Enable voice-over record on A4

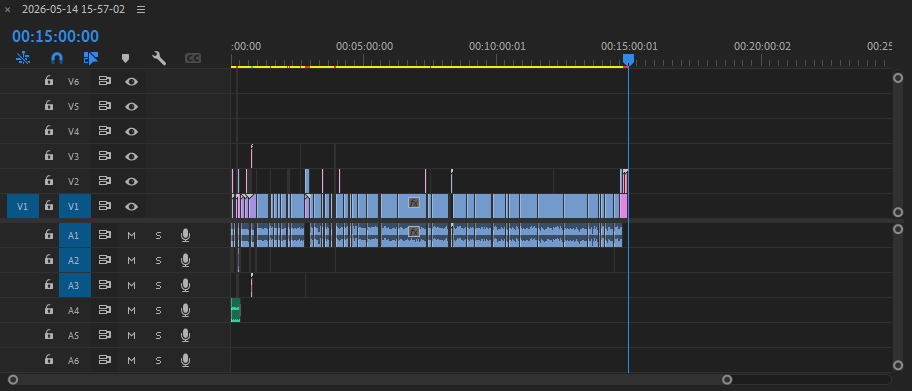click(186, 310)
